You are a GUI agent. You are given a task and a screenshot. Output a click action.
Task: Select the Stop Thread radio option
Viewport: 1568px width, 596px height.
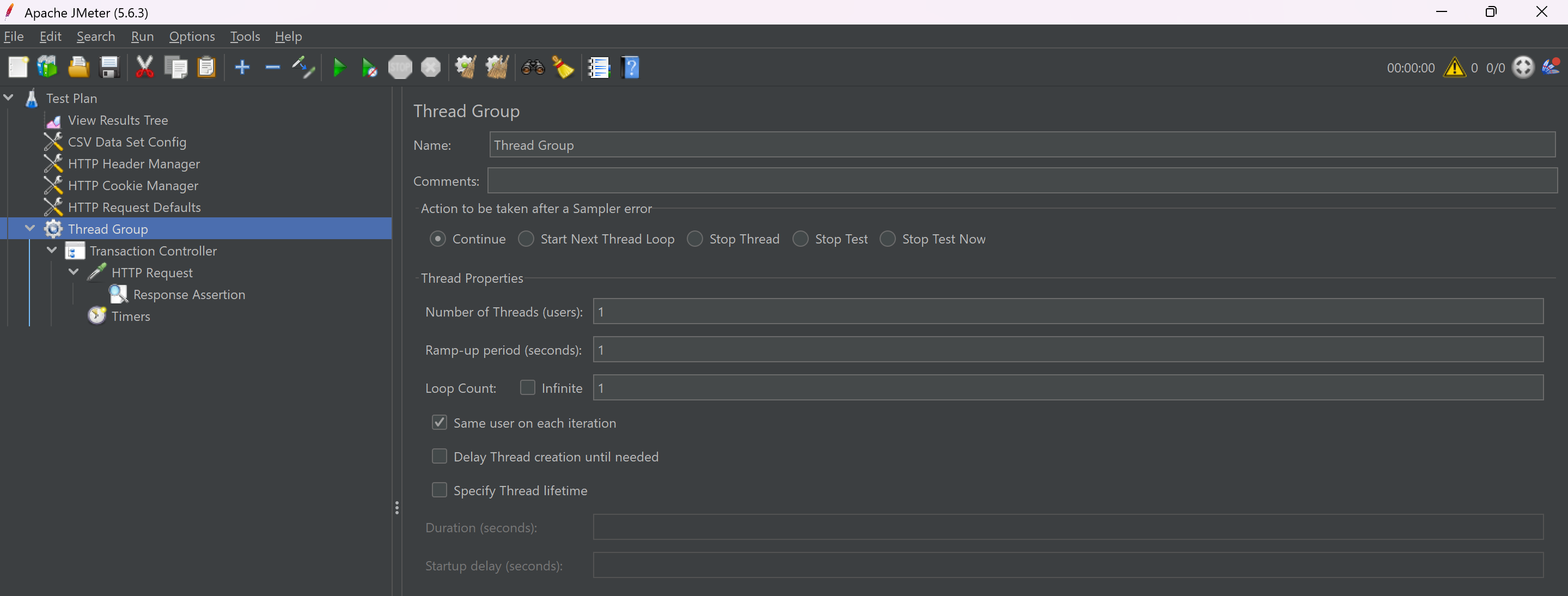click(x=695, y=239)
